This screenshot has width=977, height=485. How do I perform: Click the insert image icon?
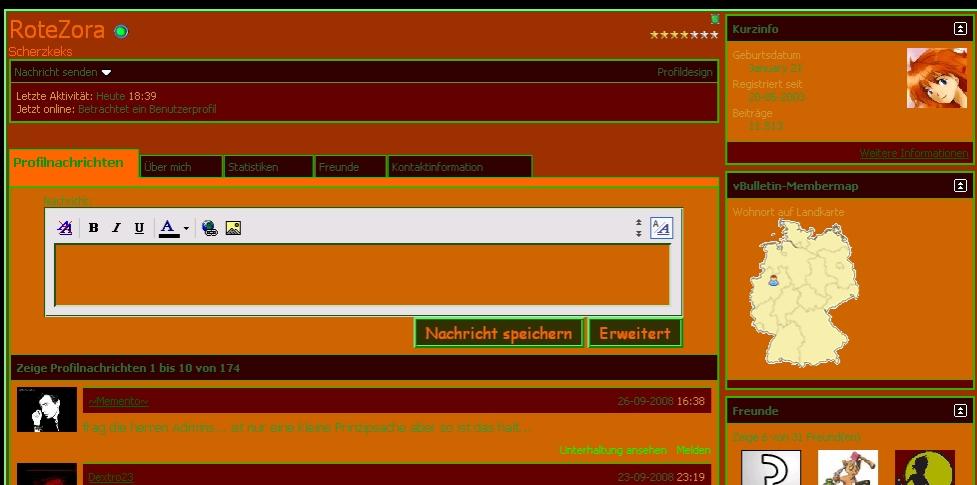(233, 228)
